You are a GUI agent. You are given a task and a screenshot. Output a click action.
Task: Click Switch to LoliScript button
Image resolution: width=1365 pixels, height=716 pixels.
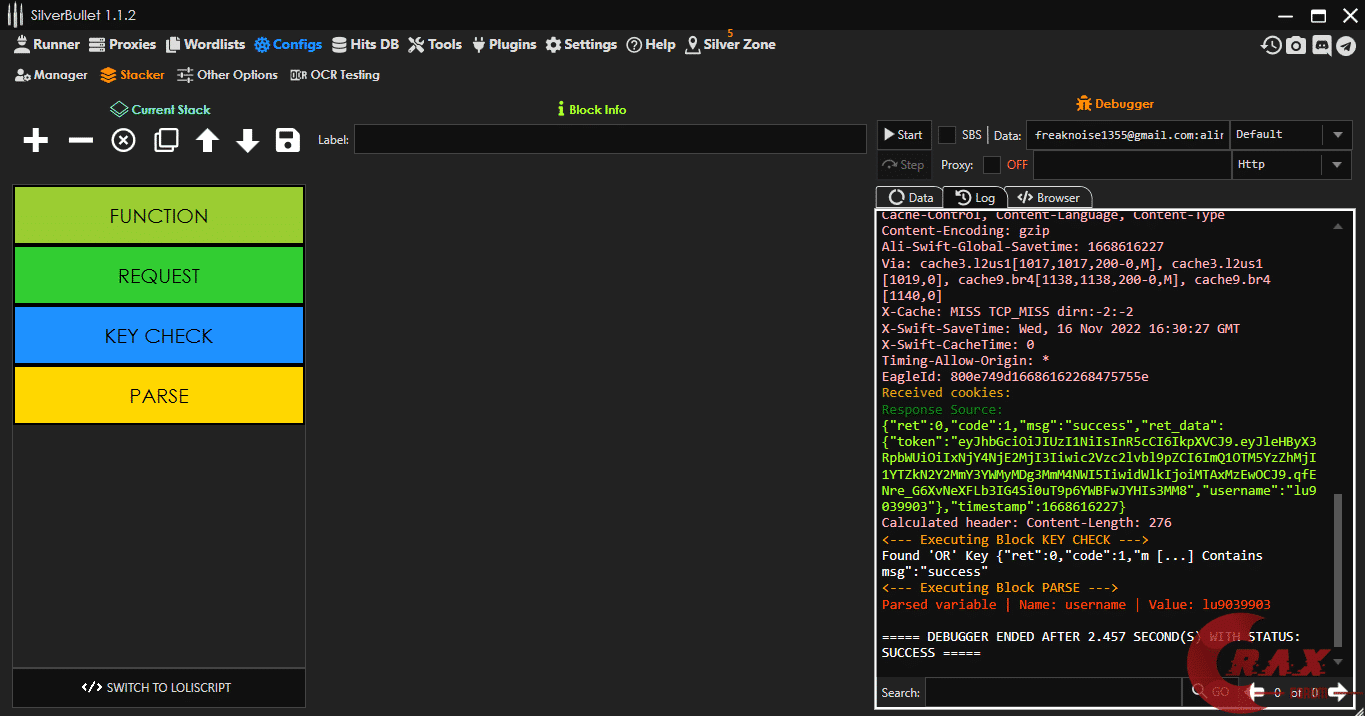pyautogui.click(x=158, y=688)
